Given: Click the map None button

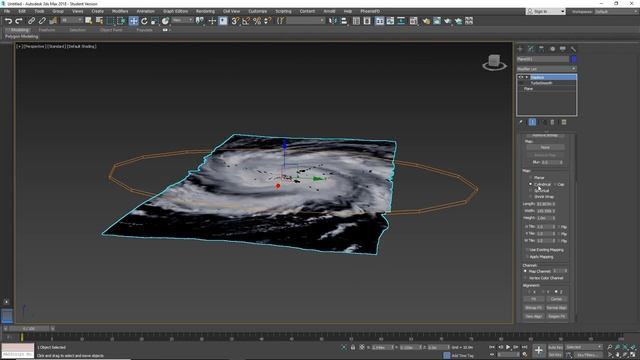Looking at the screenshot, I should [545, 147].
